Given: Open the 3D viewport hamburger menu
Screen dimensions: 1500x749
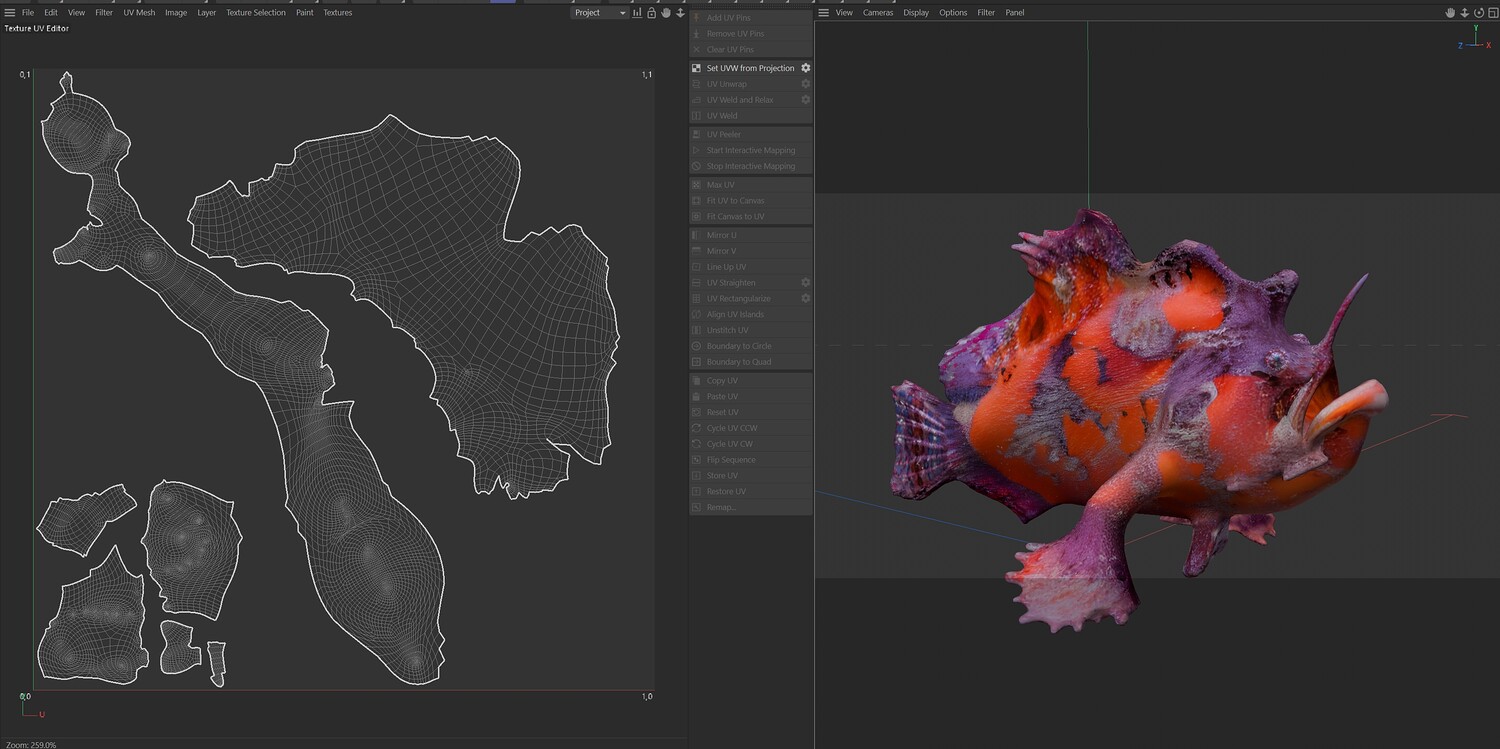Looking at the screenshot, I should (824, 13).
